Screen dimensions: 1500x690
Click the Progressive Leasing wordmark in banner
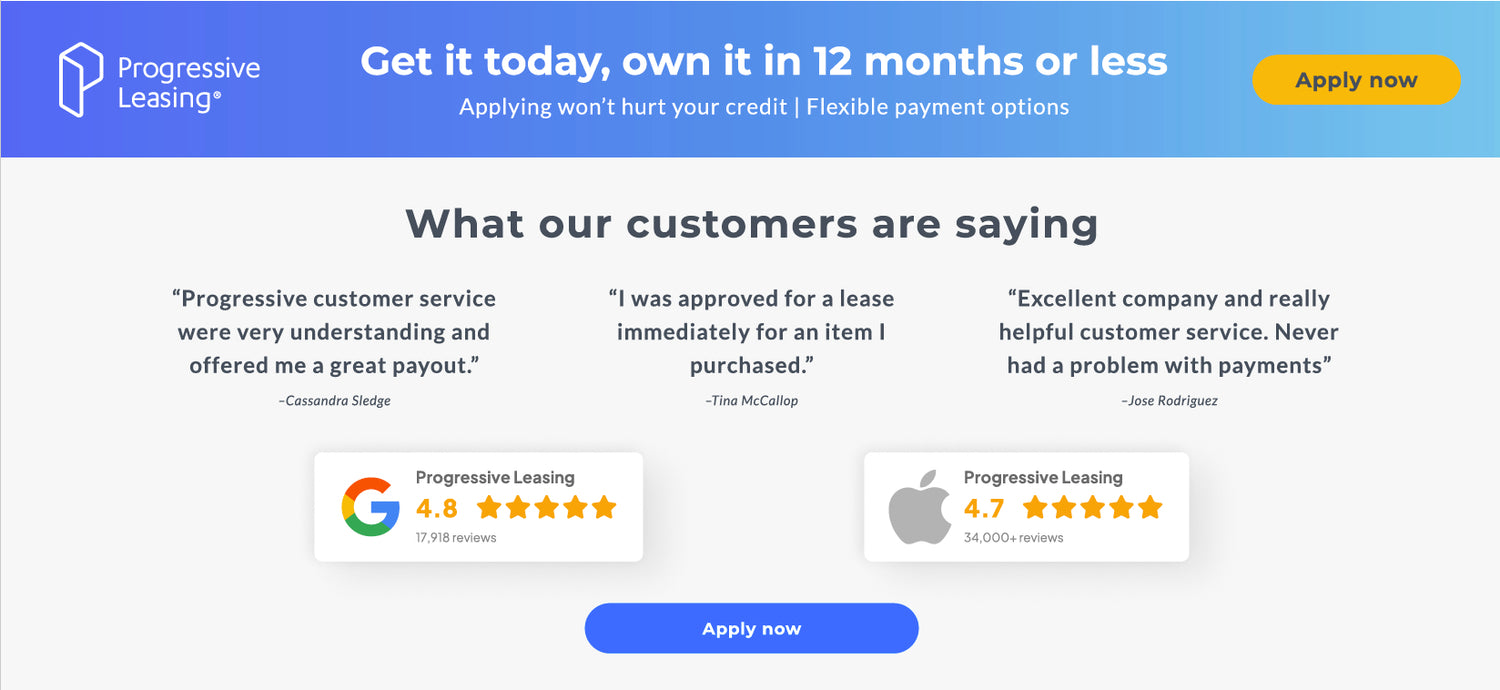tap(188, 83)
